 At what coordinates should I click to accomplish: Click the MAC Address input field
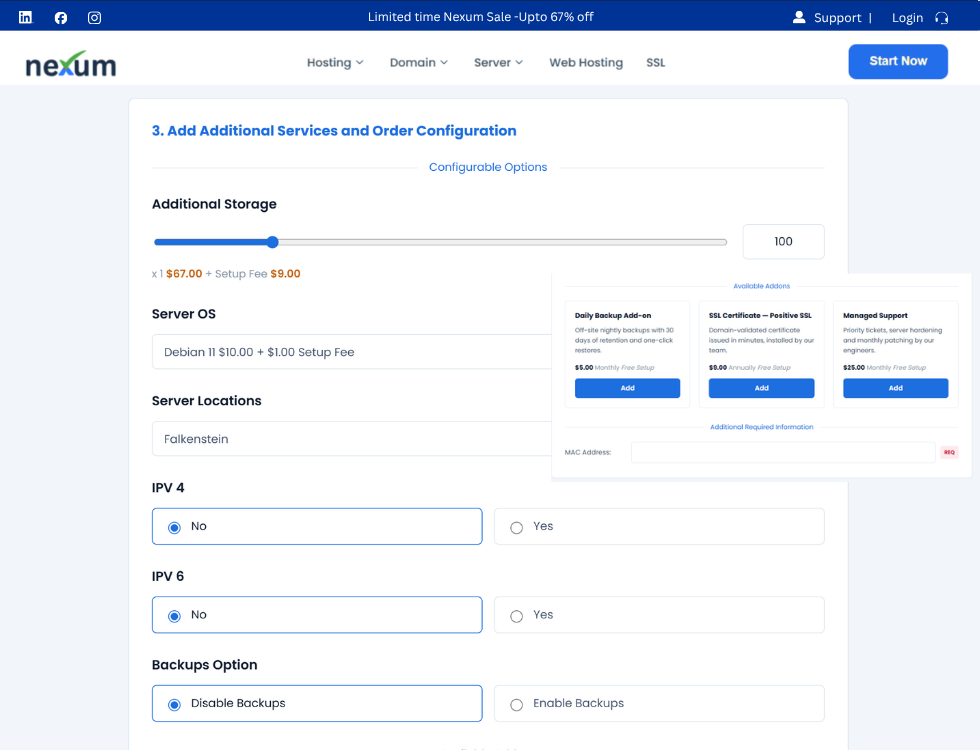[783, 452]
